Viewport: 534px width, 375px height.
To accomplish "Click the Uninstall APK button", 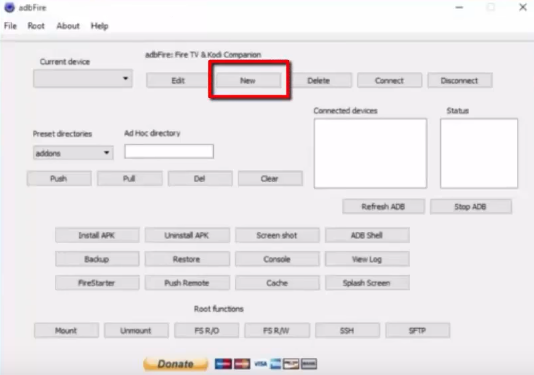I will [187, 235].
